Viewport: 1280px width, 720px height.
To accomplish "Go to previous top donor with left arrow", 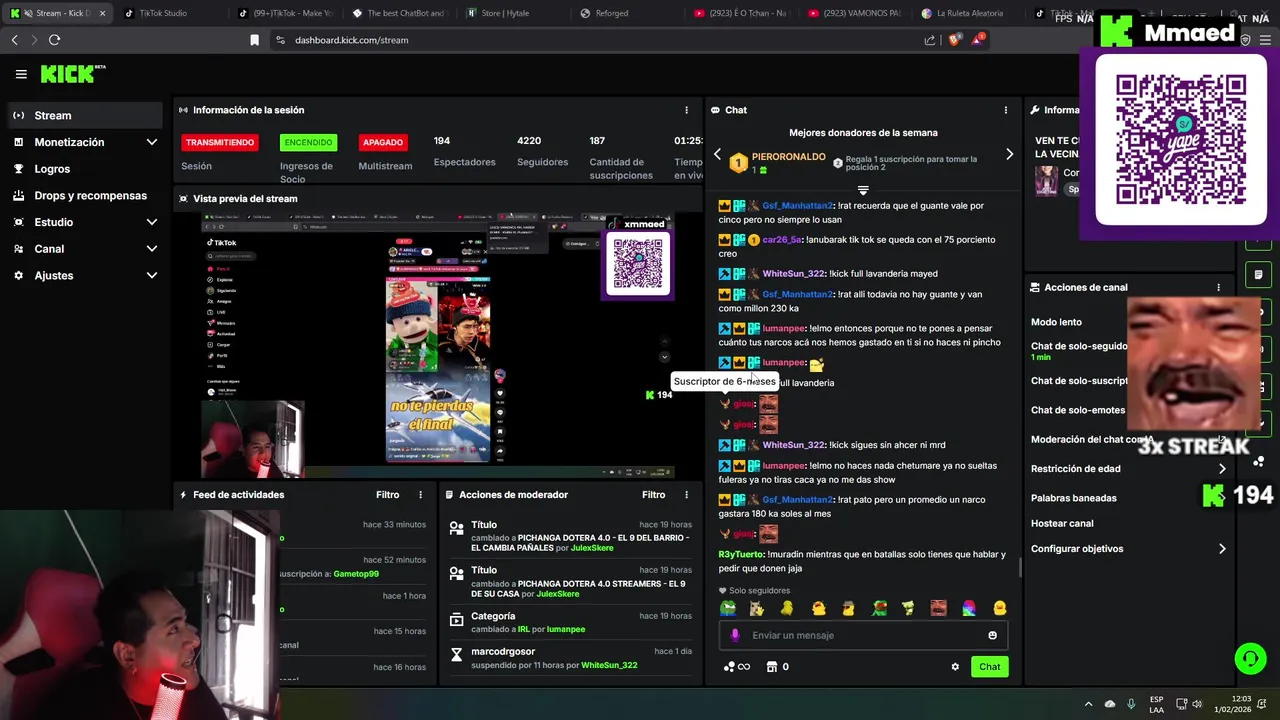I will 717,155.
